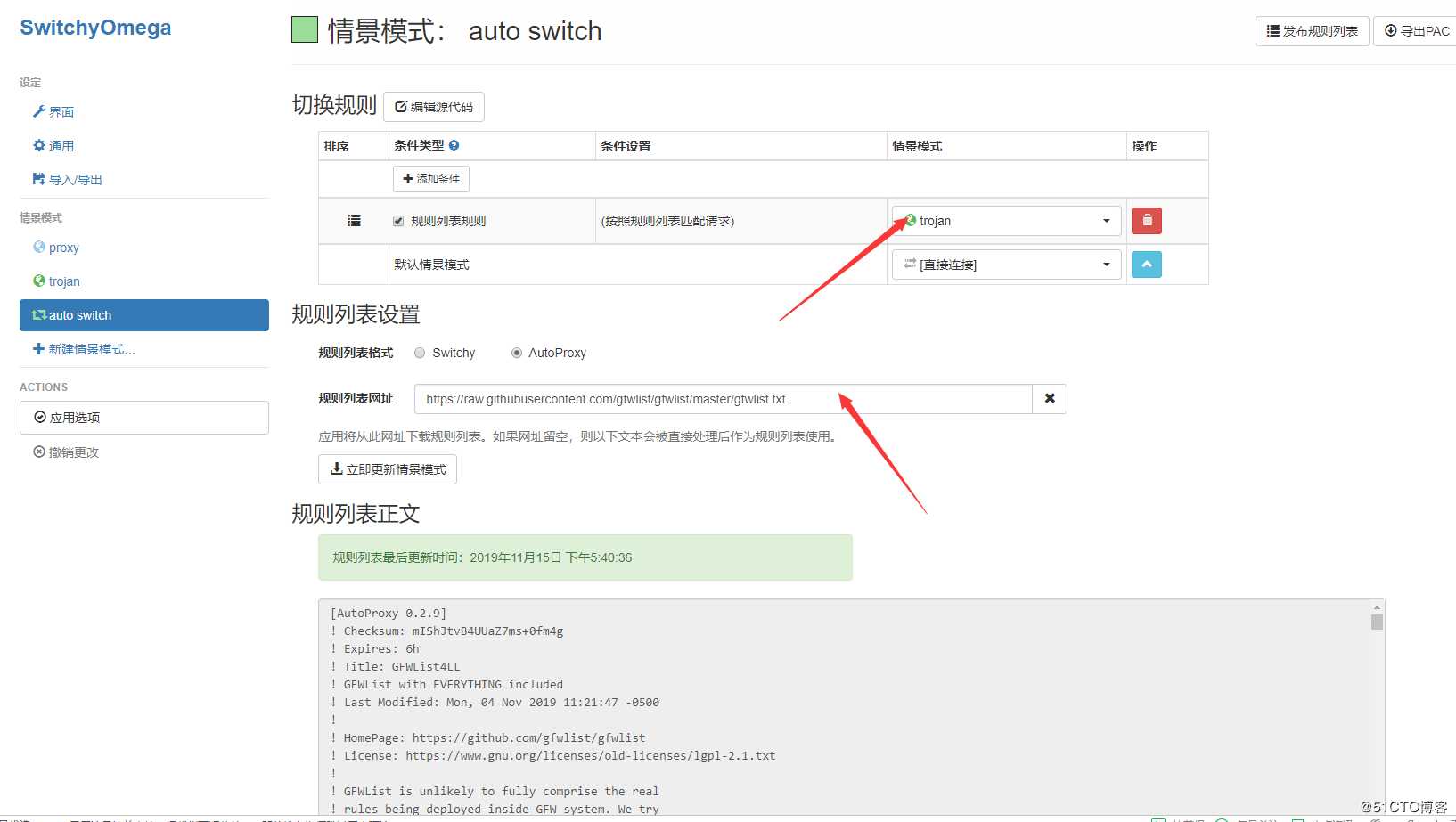Click the check-circle icon in 应用选项

pos(40,417)
